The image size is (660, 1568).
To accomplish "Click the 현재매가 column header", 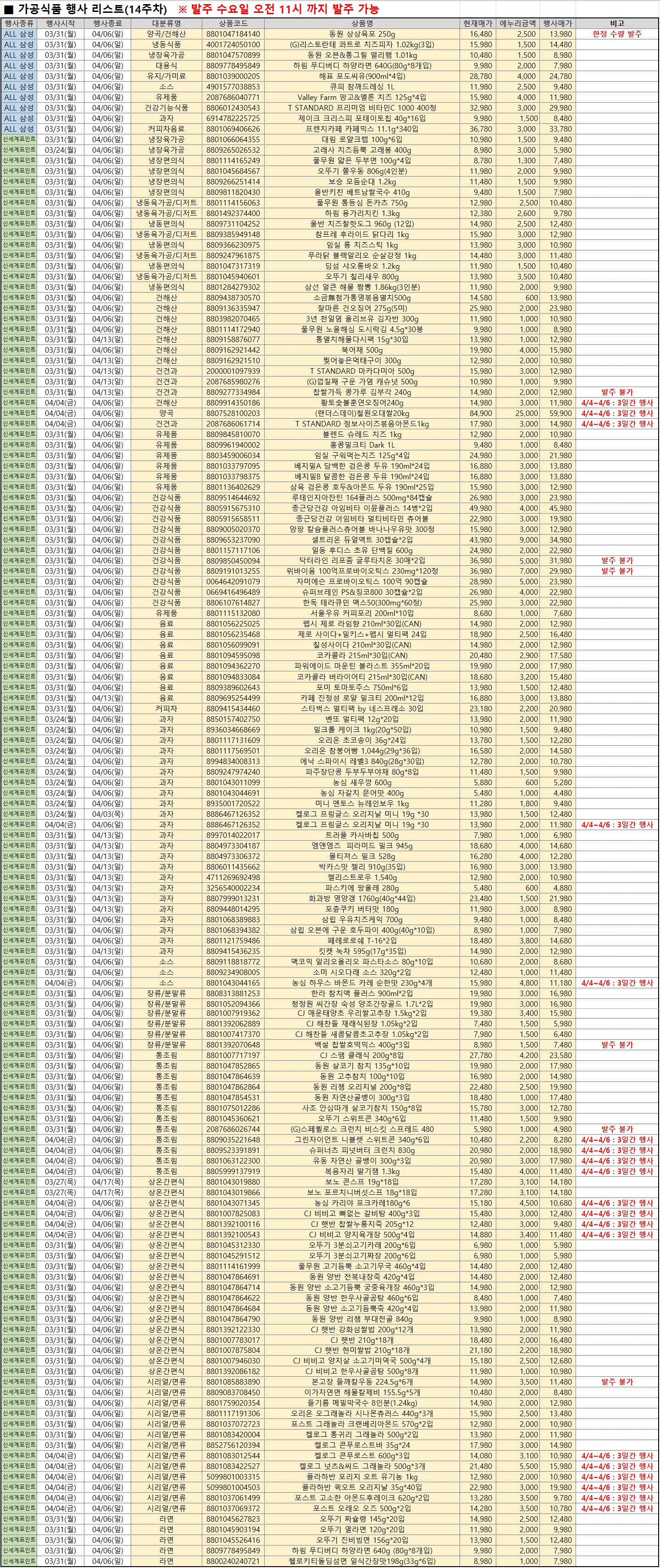I will click(x=478, y=23).
